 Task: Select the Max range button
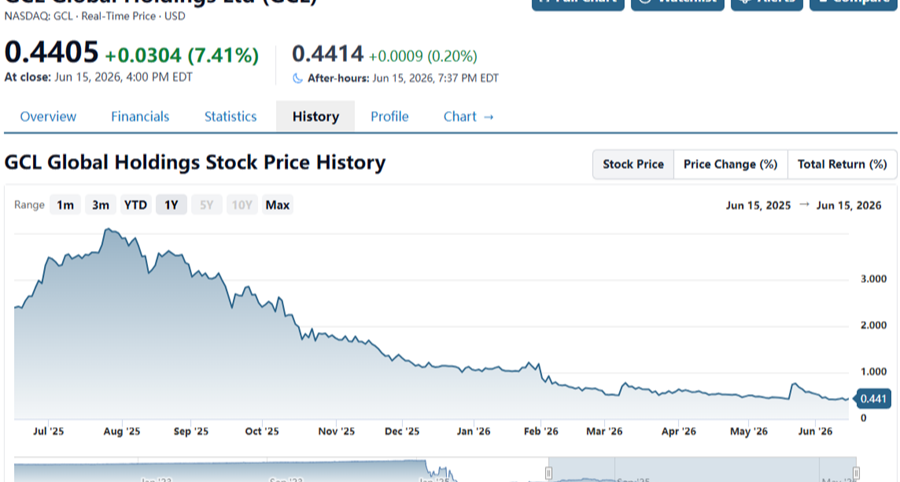pyautogui.click(x=277, y=205)
